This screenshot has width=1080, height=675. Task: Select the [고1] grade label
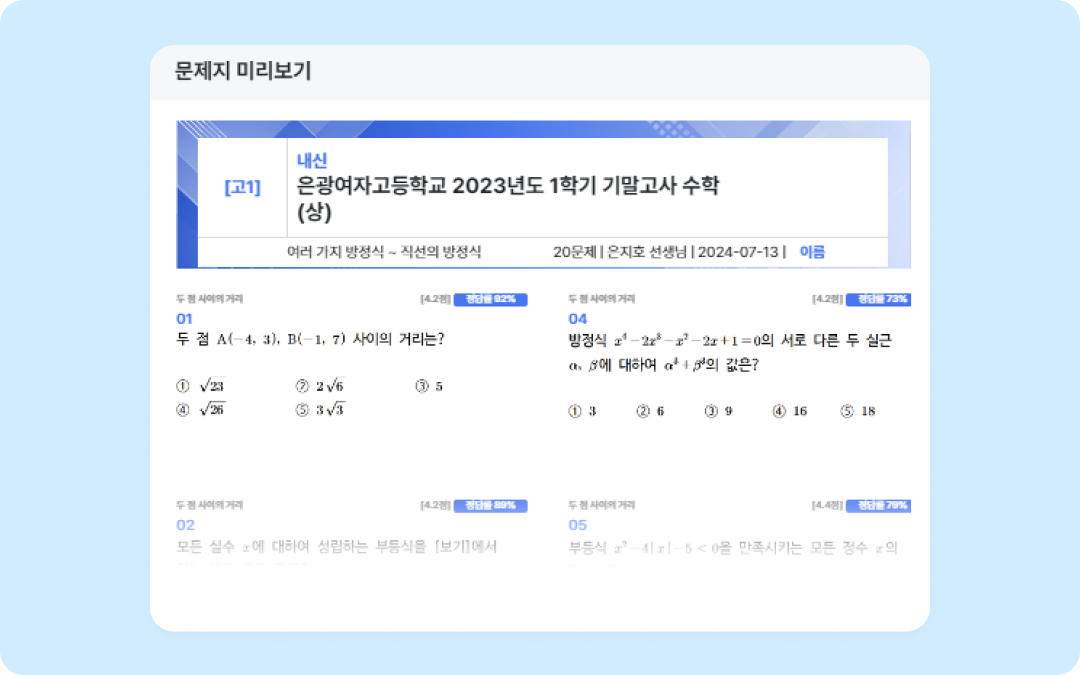tap(242, 187)
